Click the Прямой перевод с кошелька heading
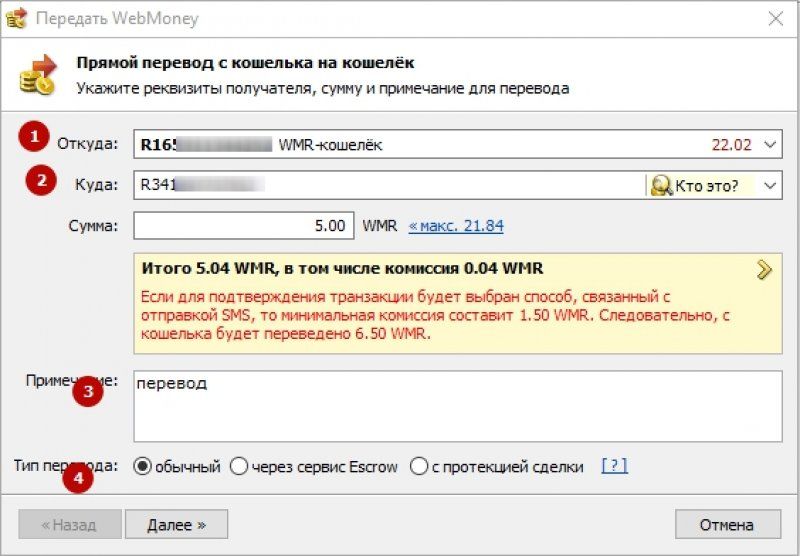This screenshot has width=800, height=556. click(245, 63)
